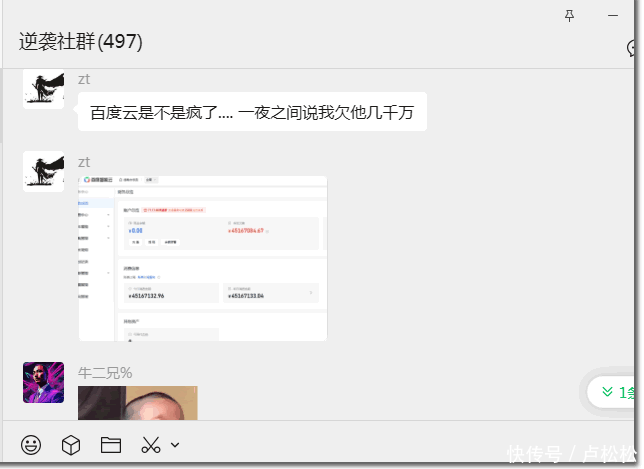Screen dimensions: 644x469
Task: Open the Baidu Cloud billing screenshot image
Action: pyautogui.click(x=203, y=258)
